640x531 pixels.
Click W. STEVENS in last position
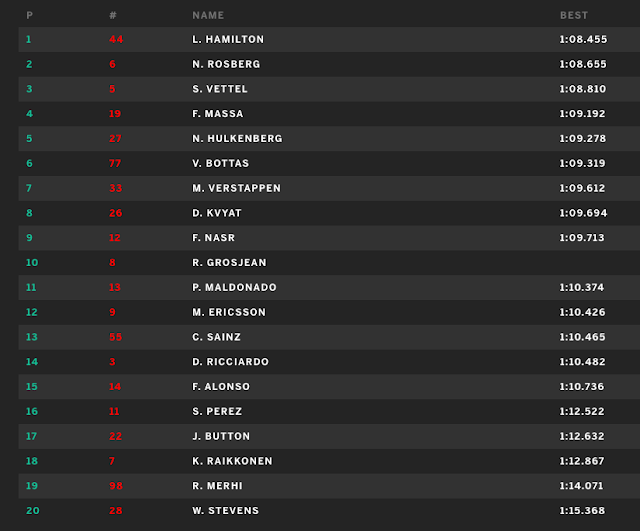click(x=225, y=511)
